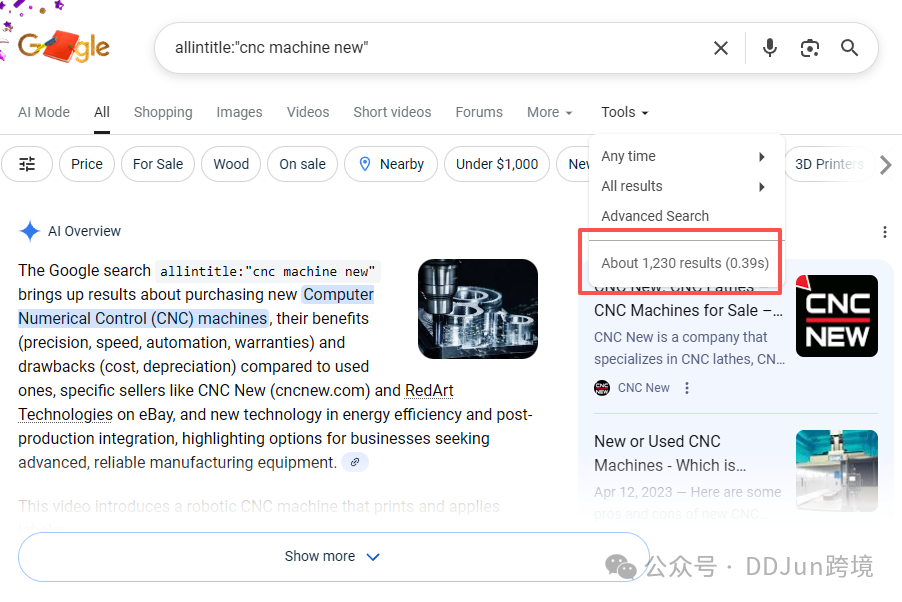Apply the On sale filter chip
This screenshot has width=902, height=602.
coord(303,164)
